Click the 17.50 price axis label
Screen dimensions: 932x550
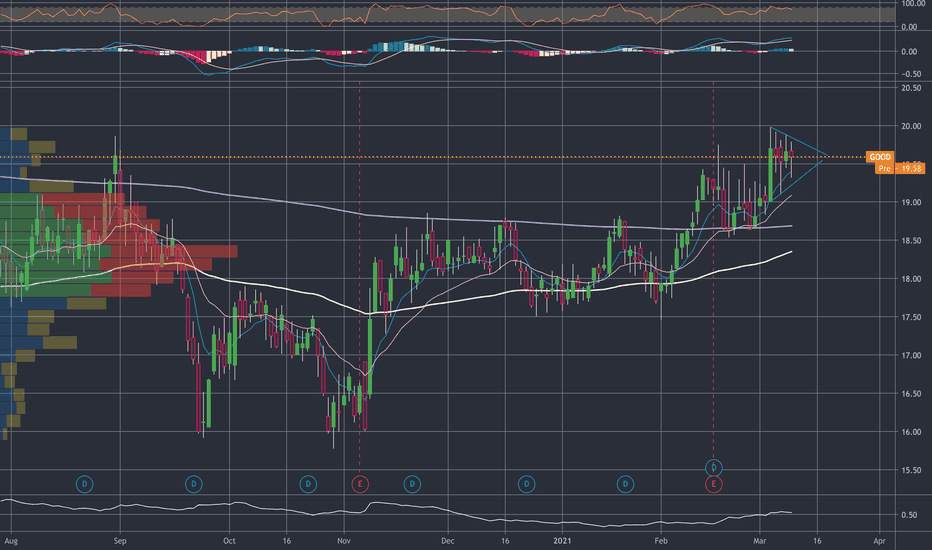(911, 317)
